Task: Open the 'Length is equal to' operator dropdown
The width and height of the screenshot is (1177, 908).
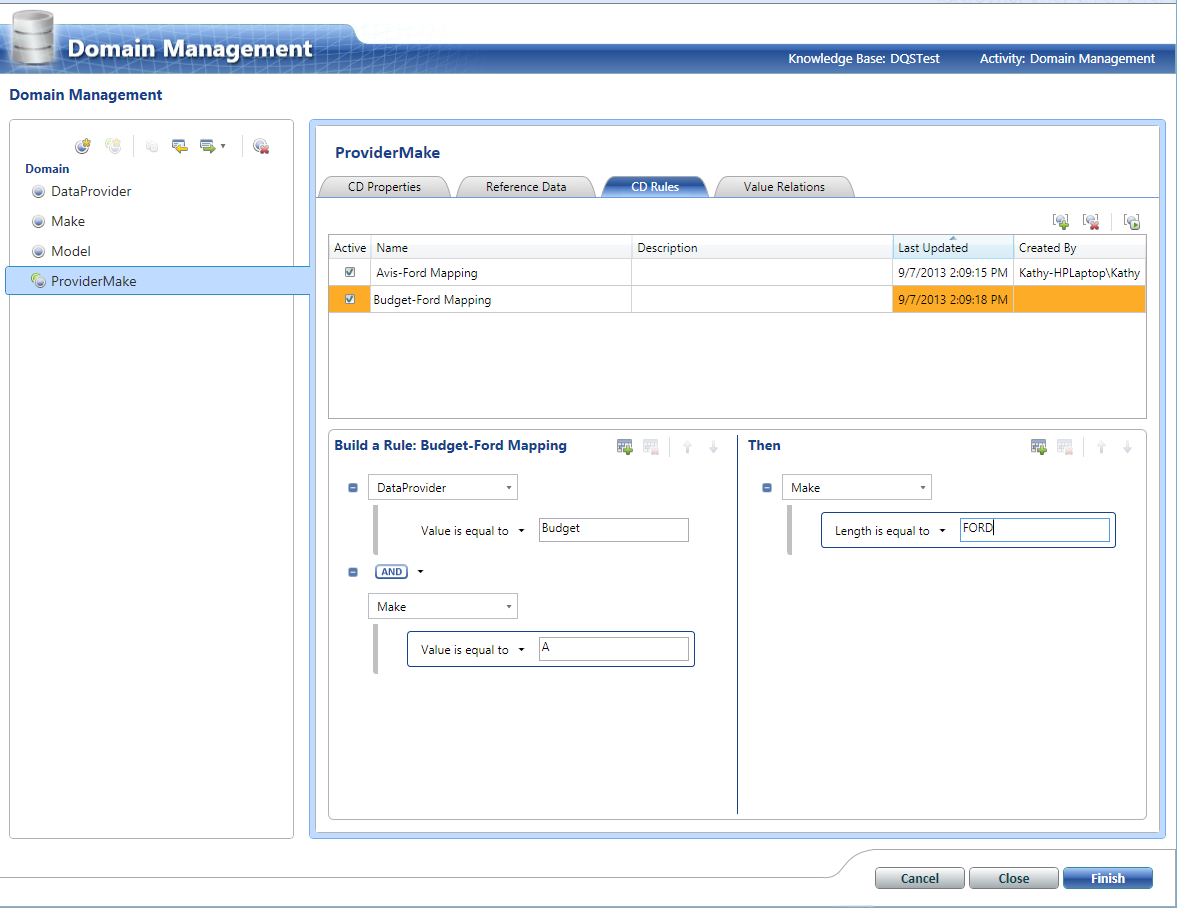Action: coord(942,531)
